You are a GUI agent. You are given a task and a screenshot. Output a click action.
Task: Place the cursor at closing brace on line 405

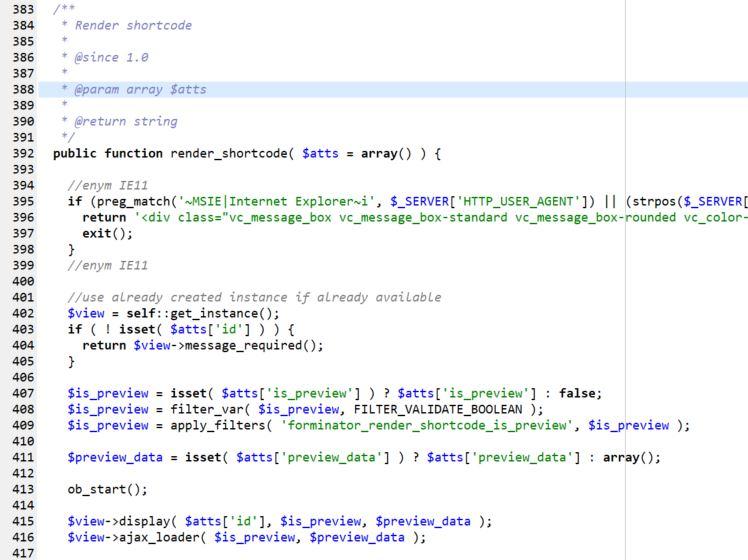pos(72,361)
